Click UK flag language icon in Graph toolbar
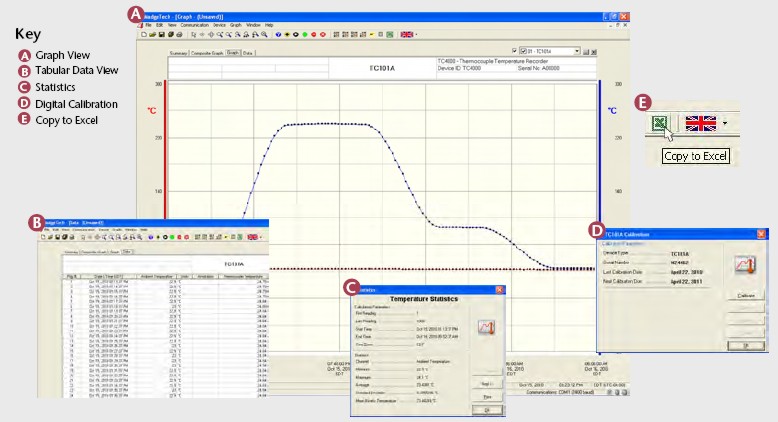Image resolution: width=778 pixels, height=422 pixels. coord(406,35)
